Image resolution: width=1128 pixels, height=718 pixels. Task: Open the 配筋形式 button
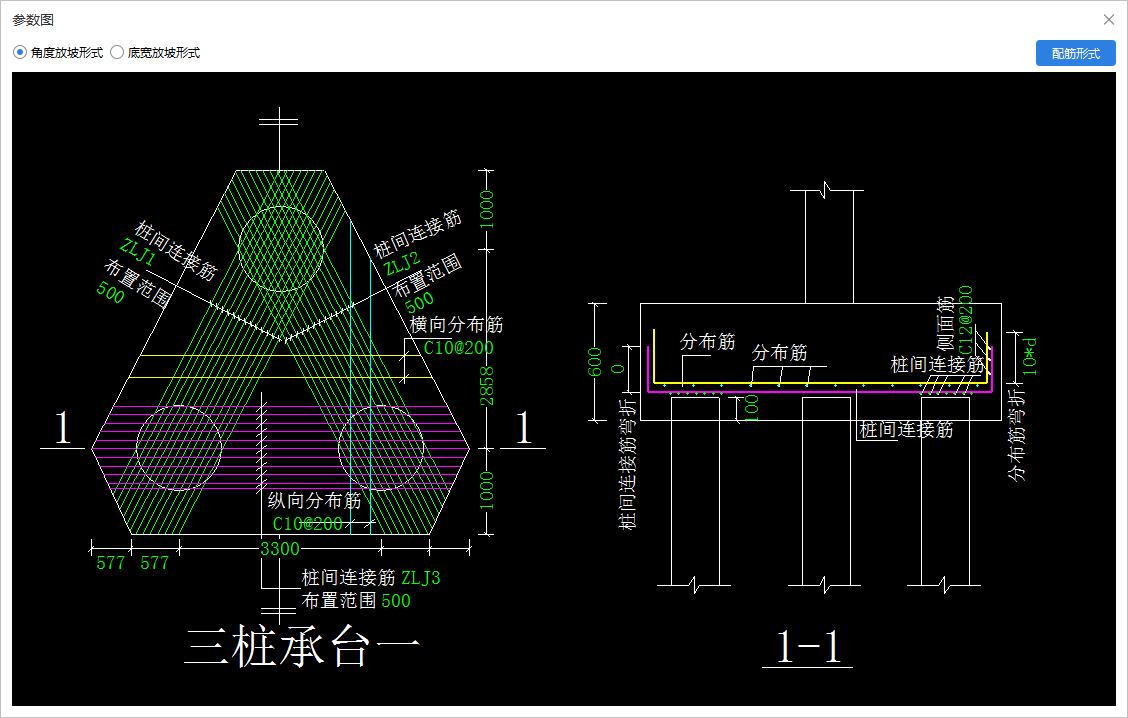(1075, 53)
